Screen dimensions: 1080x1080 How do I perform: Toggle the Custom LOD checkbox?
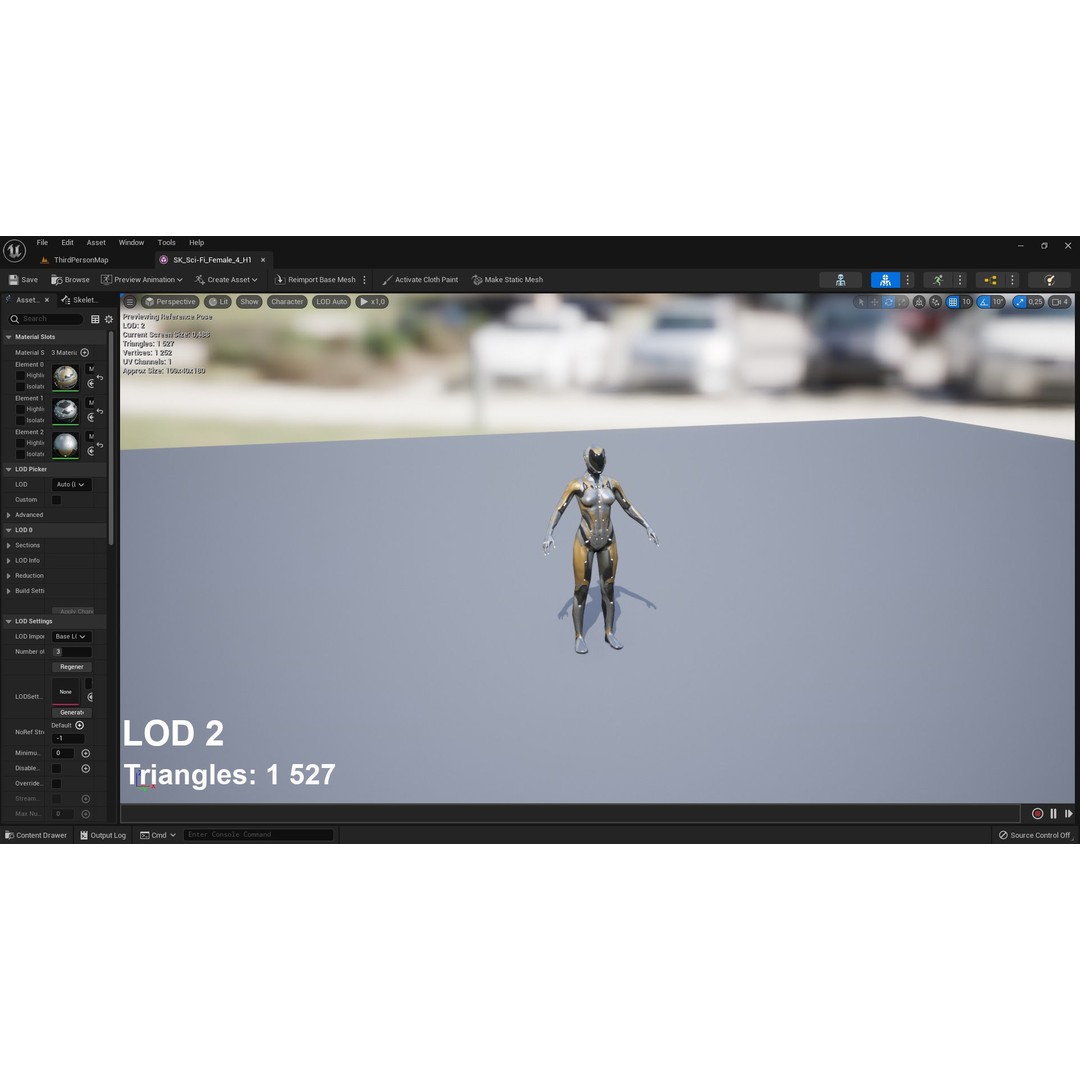(56, 499)
